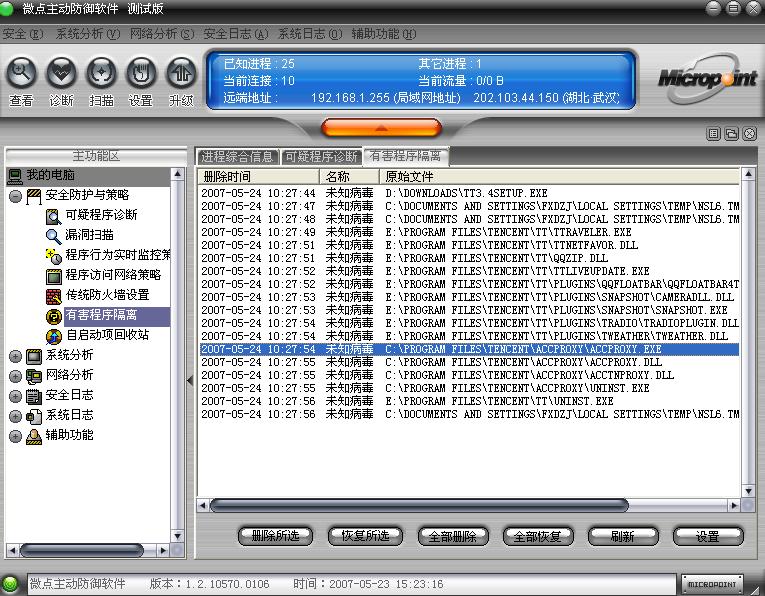Screen dimensions: 765x596
Task: Select the 有害程序隔离 icon
Action: [x=53, y=316]
